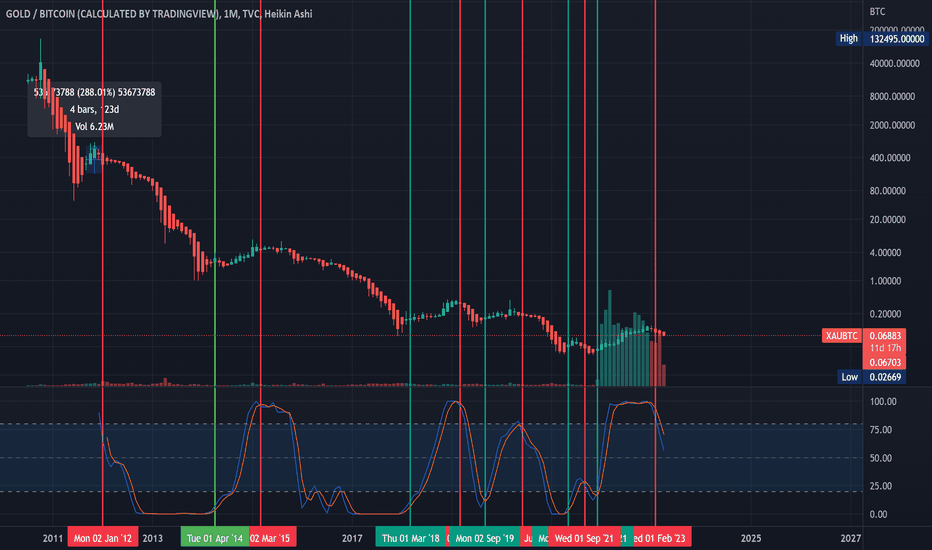
Task: Click the 0.00 indicator scale label
Action: point(878,514)
